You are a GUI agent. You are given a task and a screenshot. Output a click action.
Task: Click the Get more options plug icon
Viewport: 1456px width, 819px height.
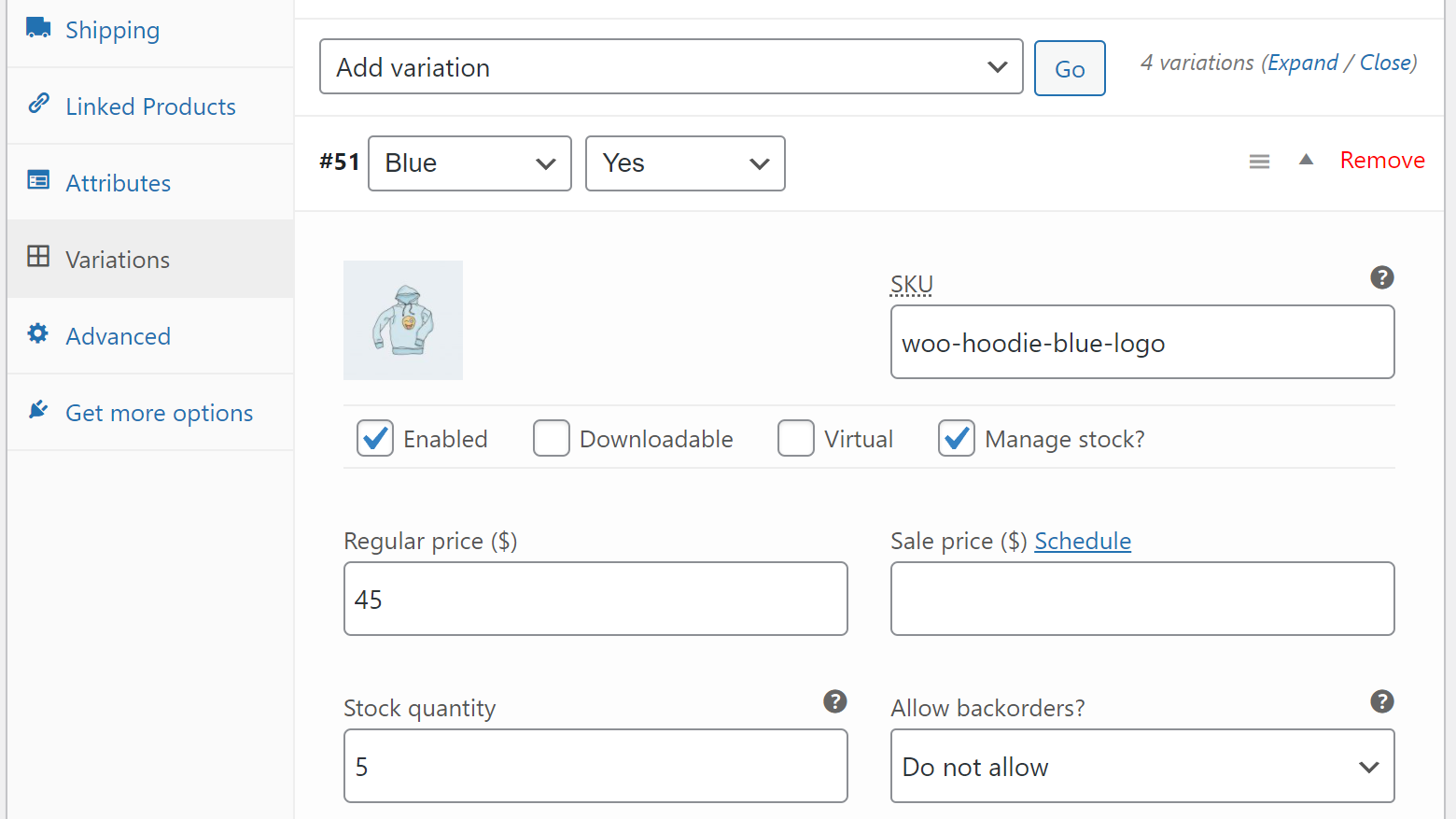pos(38,410)
